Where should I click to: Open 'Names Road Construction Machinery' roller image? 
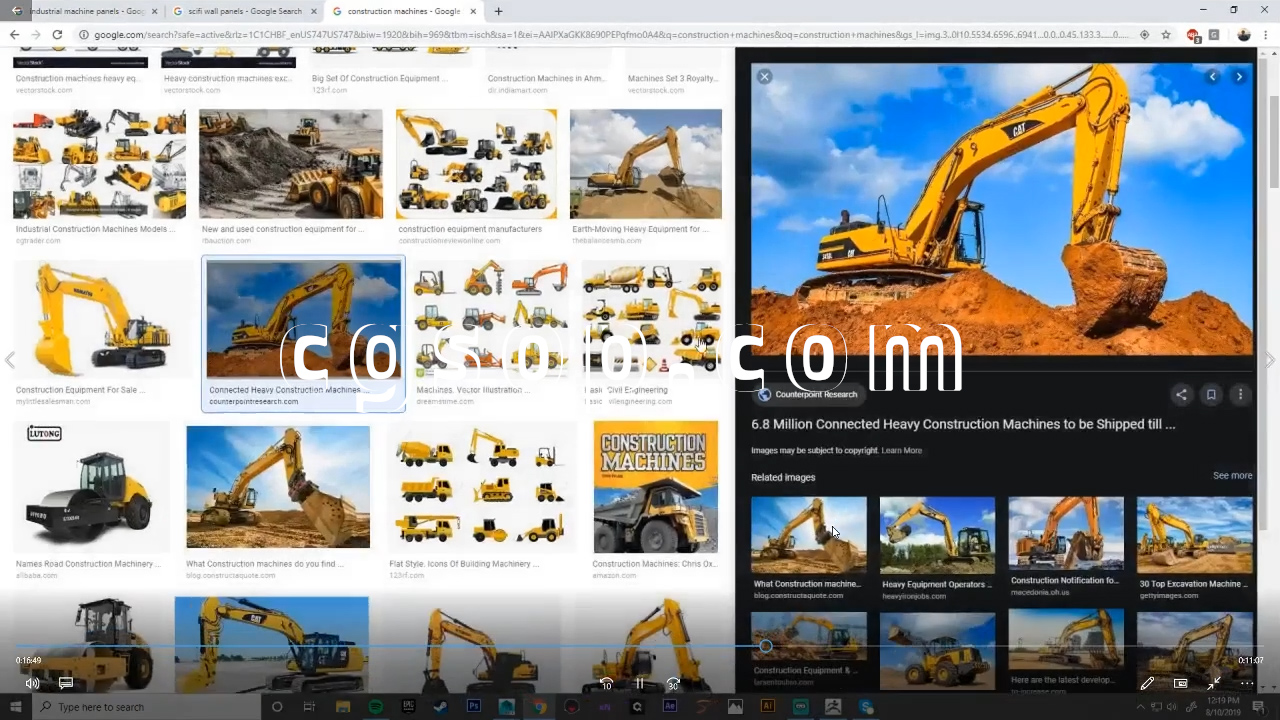[x=91, y=487]
